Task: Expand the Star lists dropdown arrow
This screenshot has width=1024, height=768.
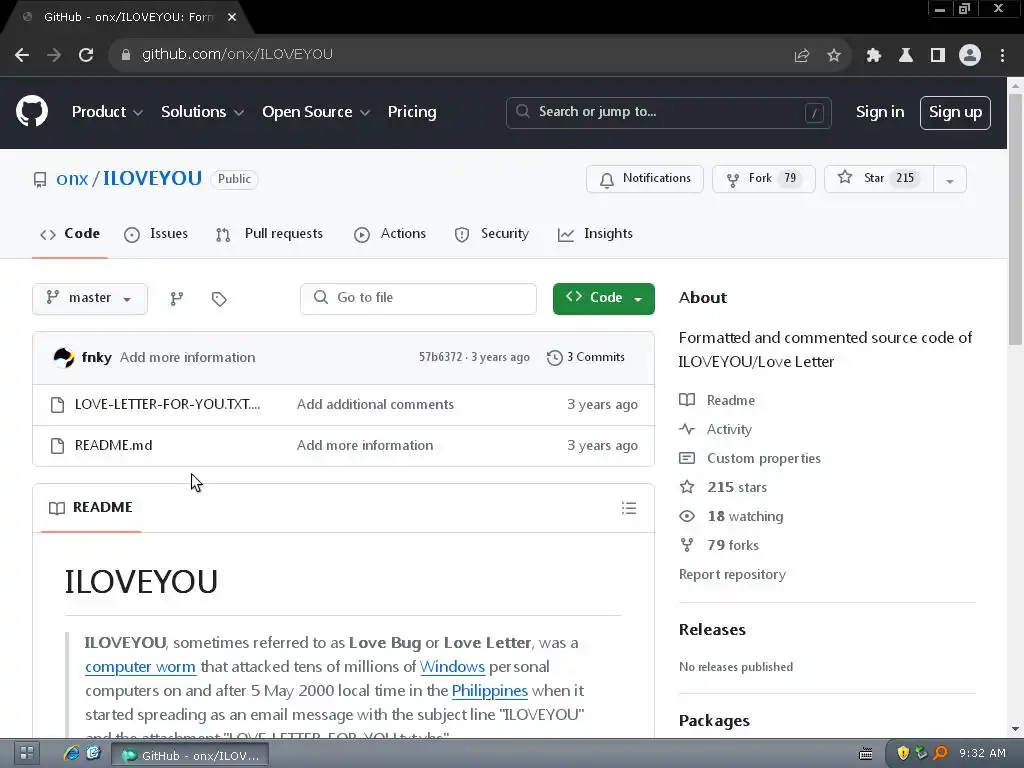Action: [950, 180]
